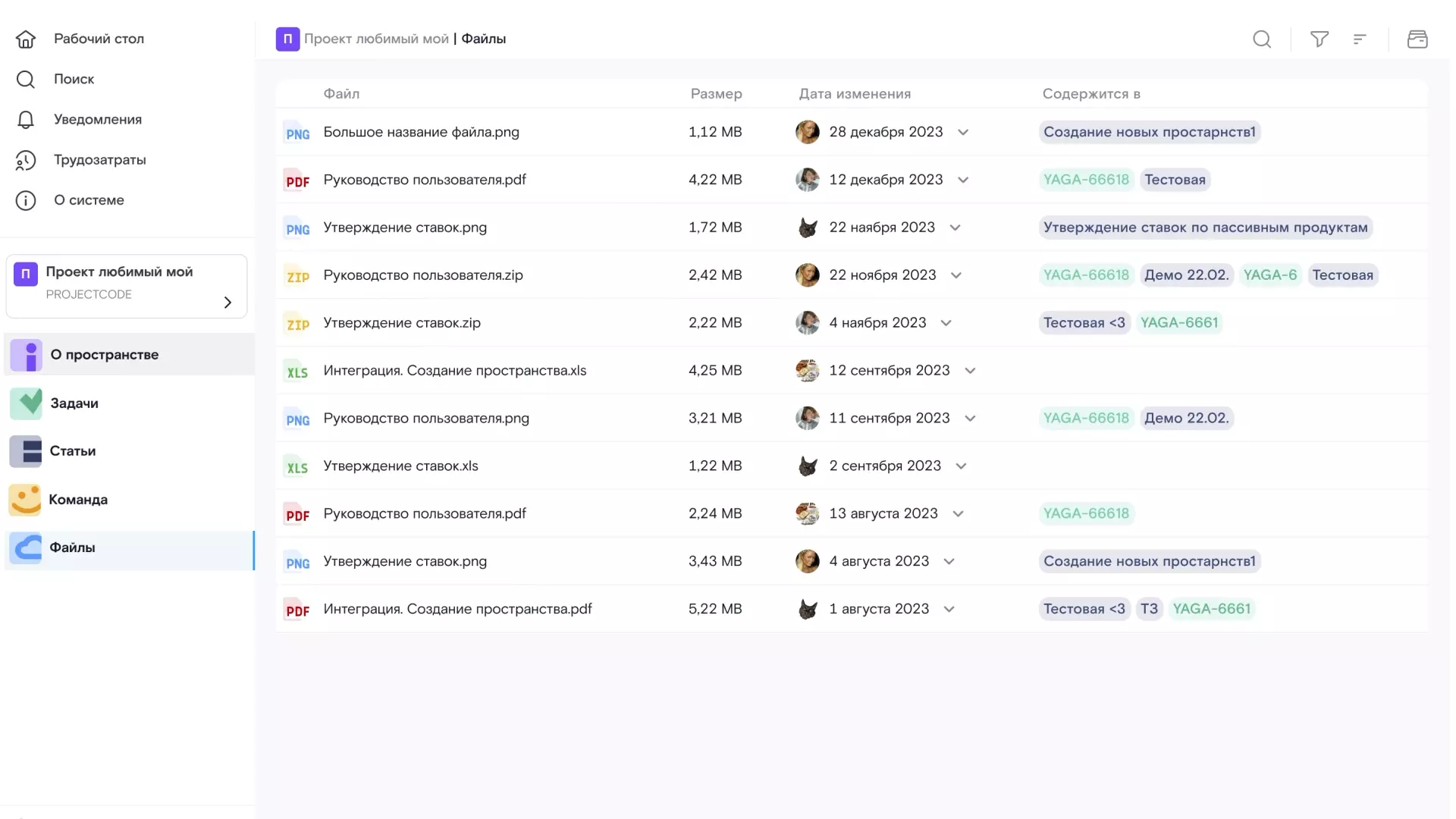The height and width of the screenshot is (819, 1456).
Task: Click the archive box icon at top right
Action: point(1417,39)
